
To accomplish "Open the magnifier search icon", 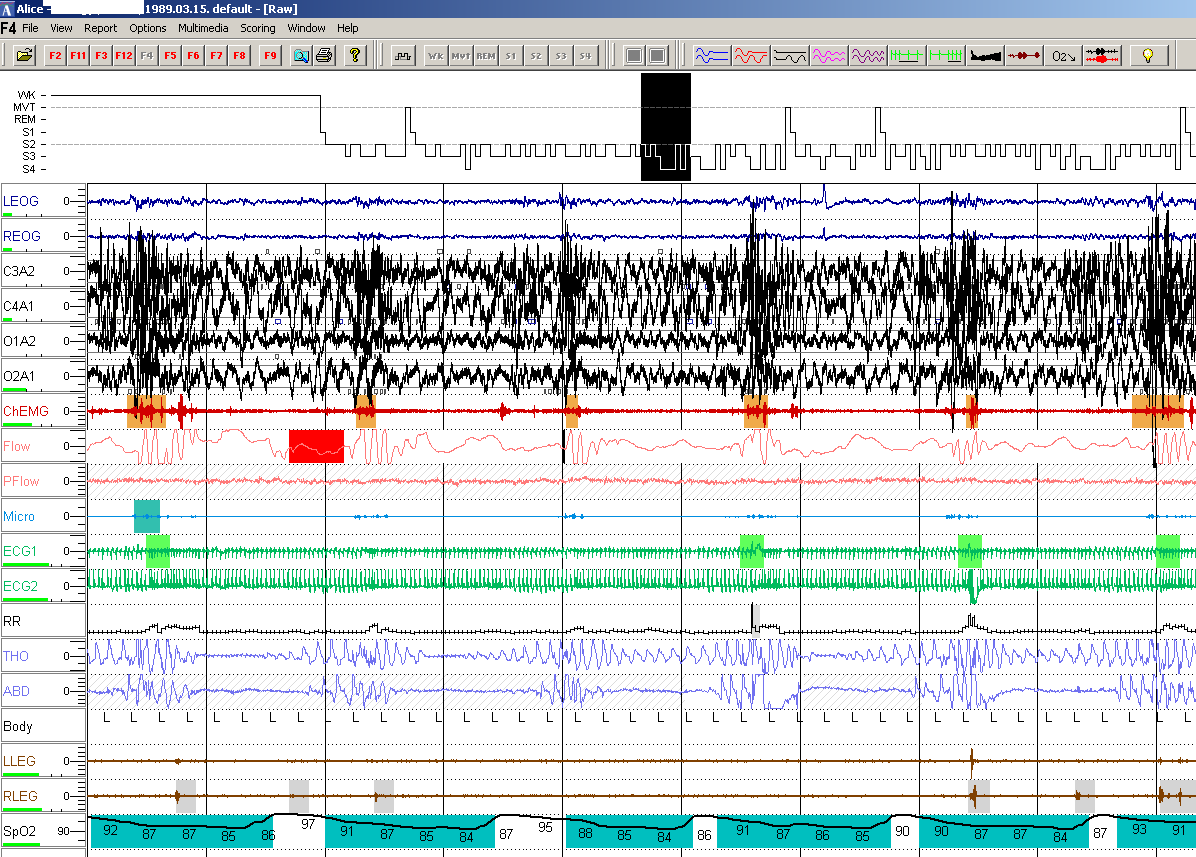I will 301,56.
